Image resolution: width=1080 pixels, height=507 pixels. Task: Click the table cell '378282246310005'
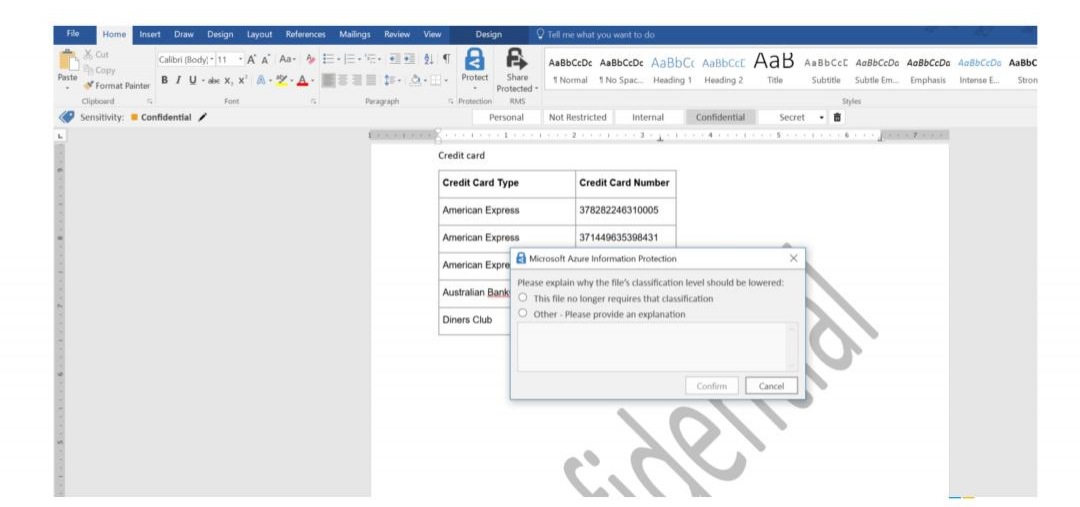pyautogui.click(x=625, y=211)
